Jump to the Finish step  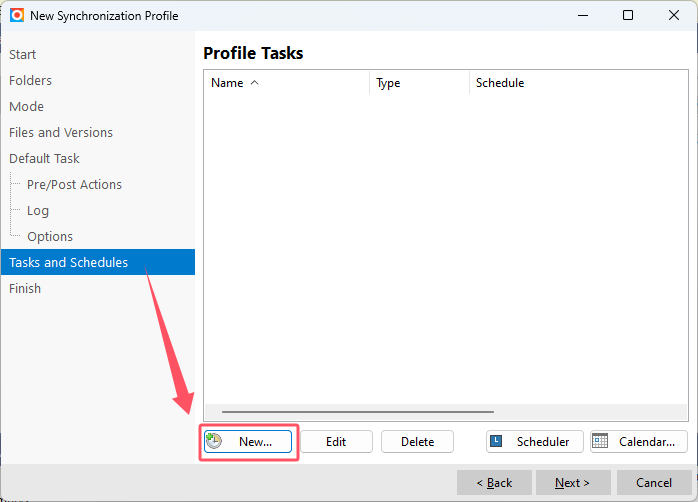coord(25,288)
